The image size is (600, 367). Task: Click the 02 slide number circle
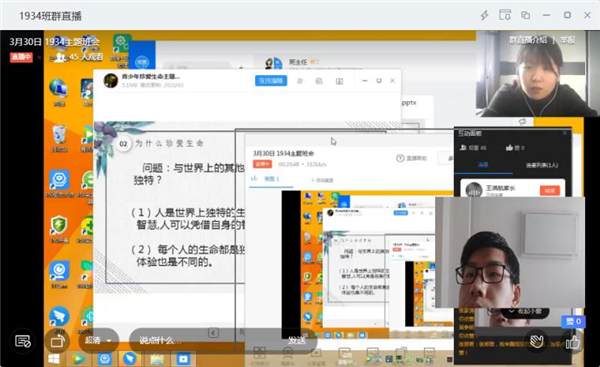[123, 144]
